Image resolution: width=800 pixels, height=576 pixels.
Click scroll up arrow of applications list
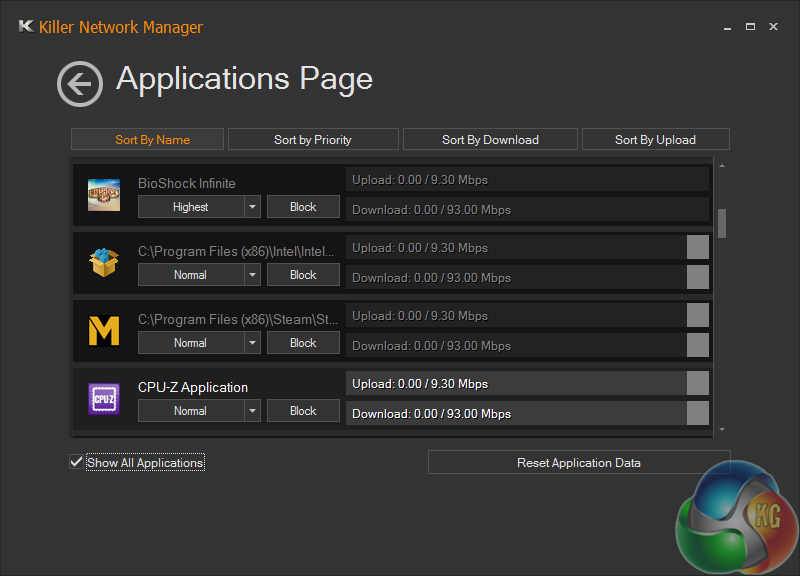[x=722, y=166]
